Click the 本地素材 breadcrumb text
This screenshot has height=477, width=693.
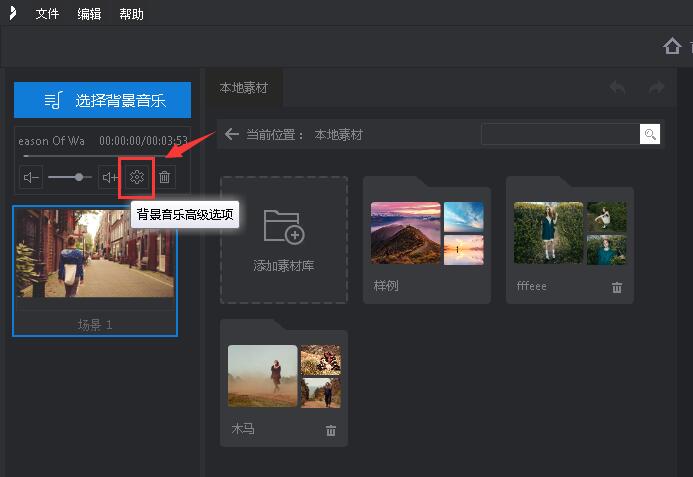point(339,134)
